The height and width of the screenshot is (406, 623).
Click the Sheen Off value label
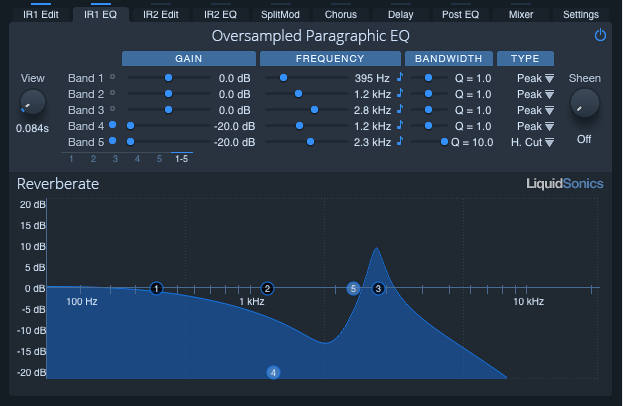[x=584, y=139]
